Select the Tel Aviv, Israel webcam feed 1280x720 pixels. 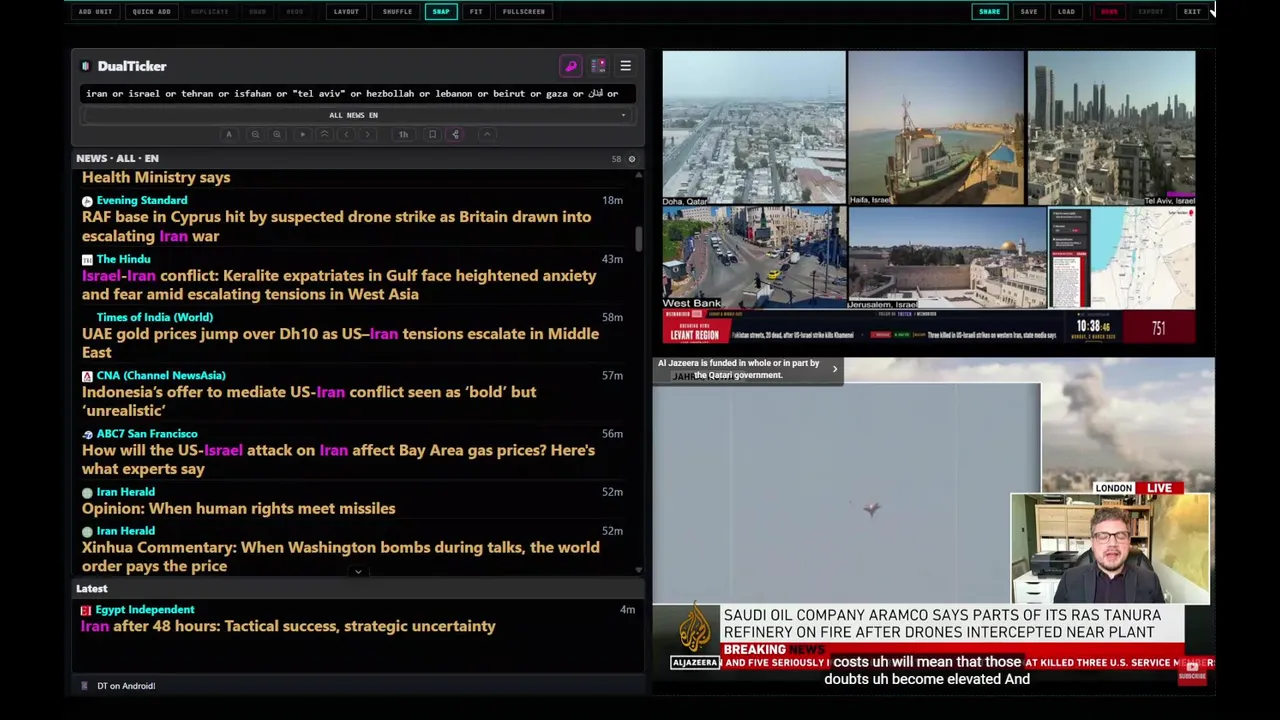pos(1111,128)
